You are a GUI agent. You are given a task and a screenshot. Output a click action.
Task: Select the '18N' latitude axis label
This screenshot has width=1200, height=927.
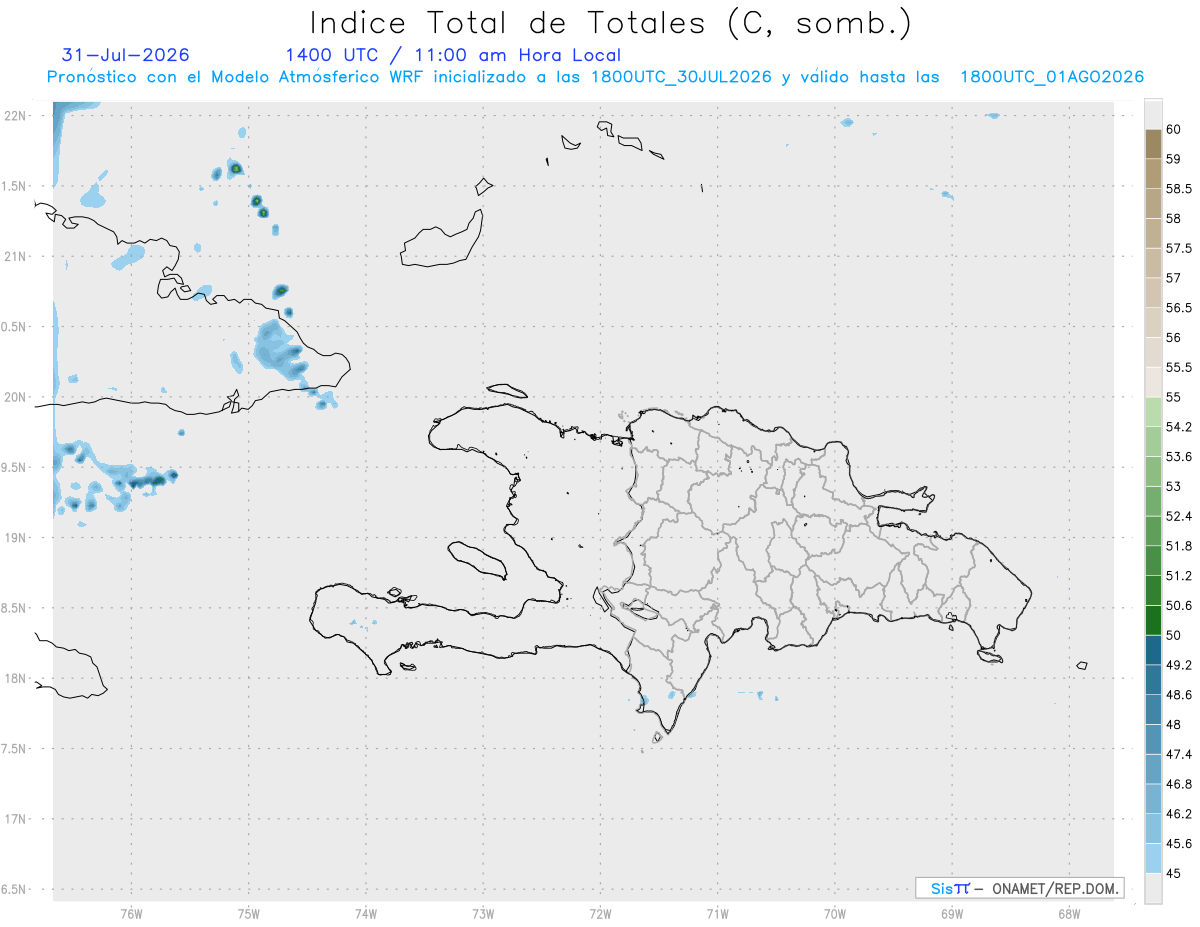click(x=17, y=678)
